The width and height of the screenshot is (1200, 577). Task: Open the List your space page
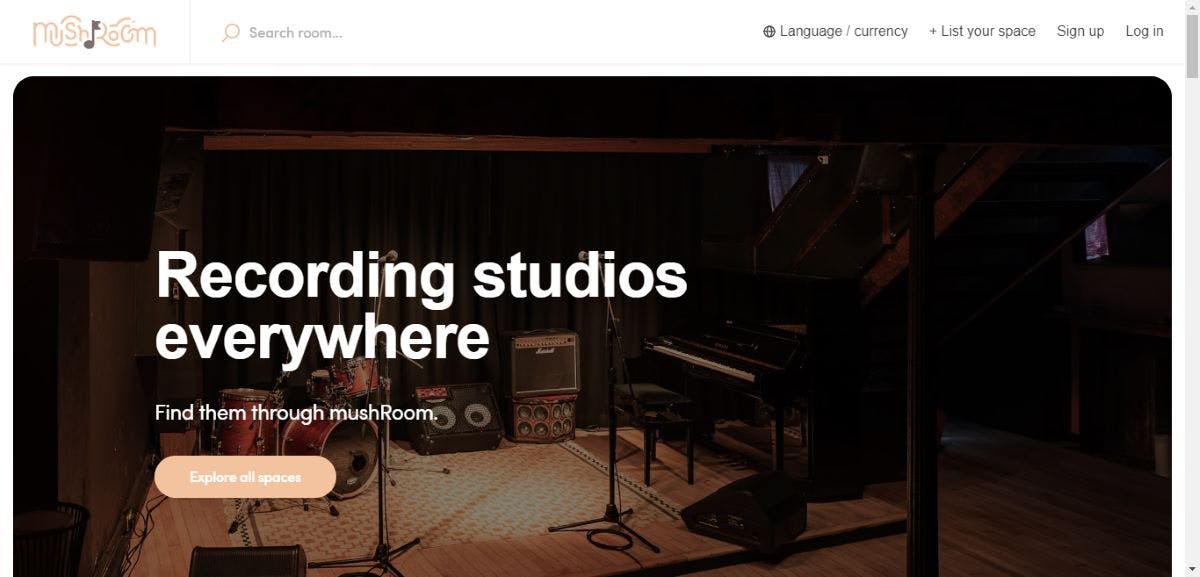pyautogui.click(x=982, y=31)
